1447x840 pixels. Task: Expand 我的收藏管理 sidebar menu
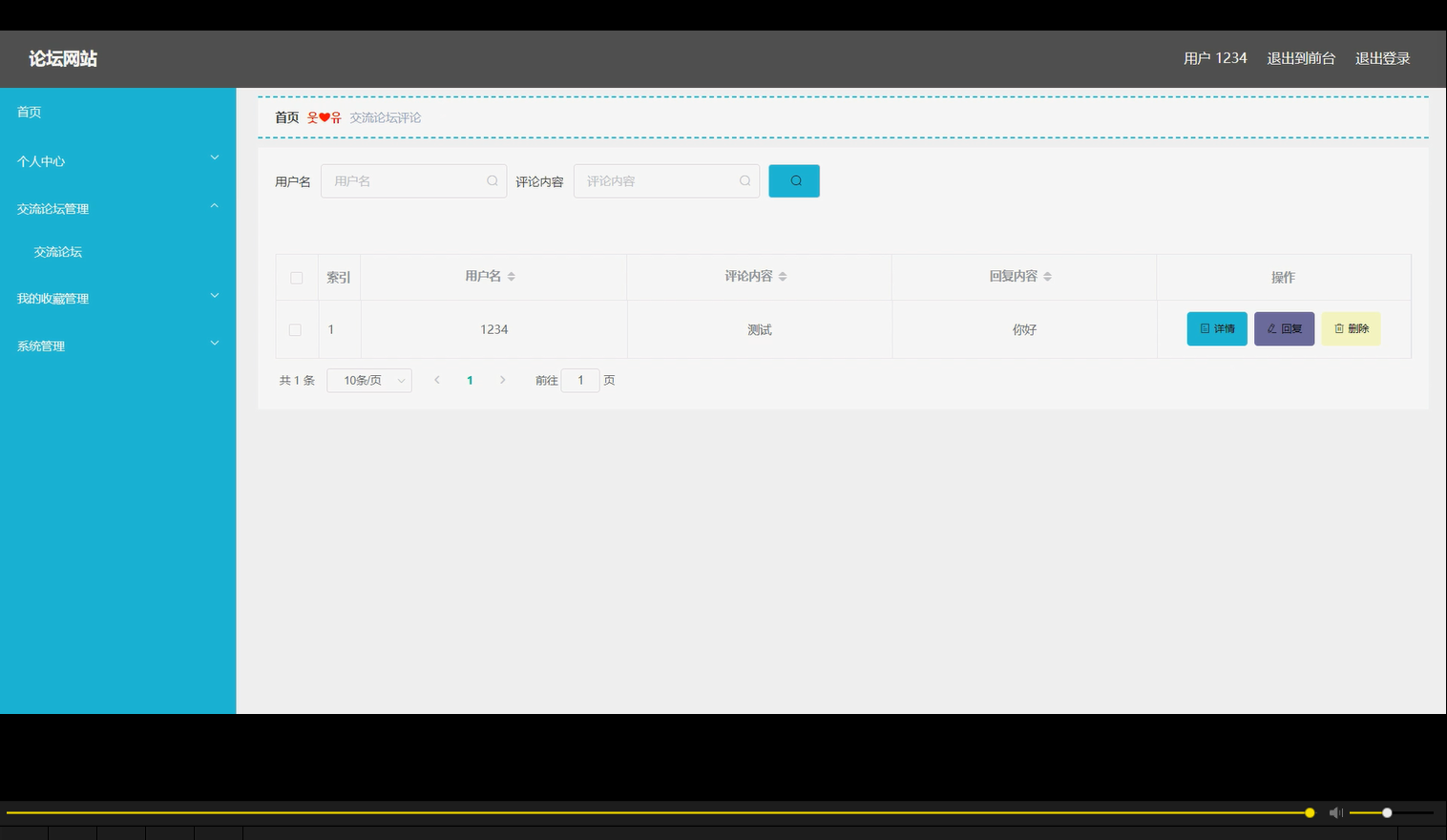coord(117,298)
